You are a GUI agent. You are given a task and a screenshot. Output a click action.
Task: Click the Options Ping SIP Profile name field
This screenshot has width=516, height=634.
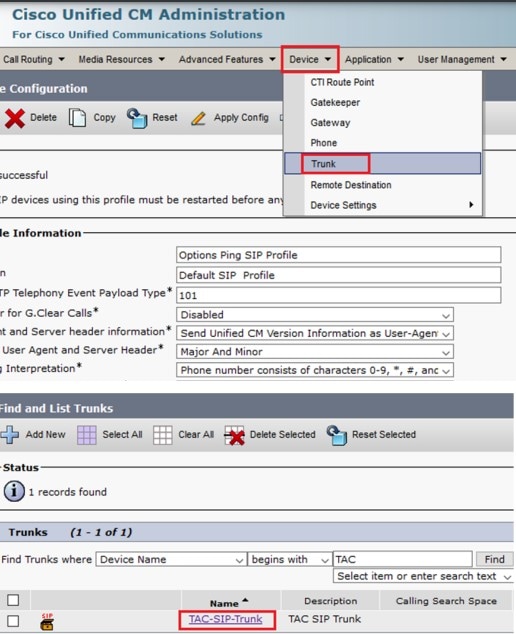(x=338, y=255)
